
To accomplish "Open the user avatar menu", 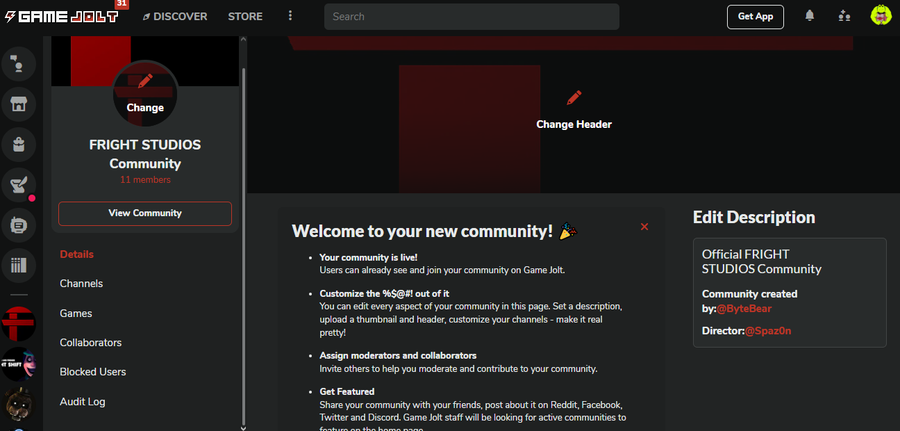I will point(880,15).
